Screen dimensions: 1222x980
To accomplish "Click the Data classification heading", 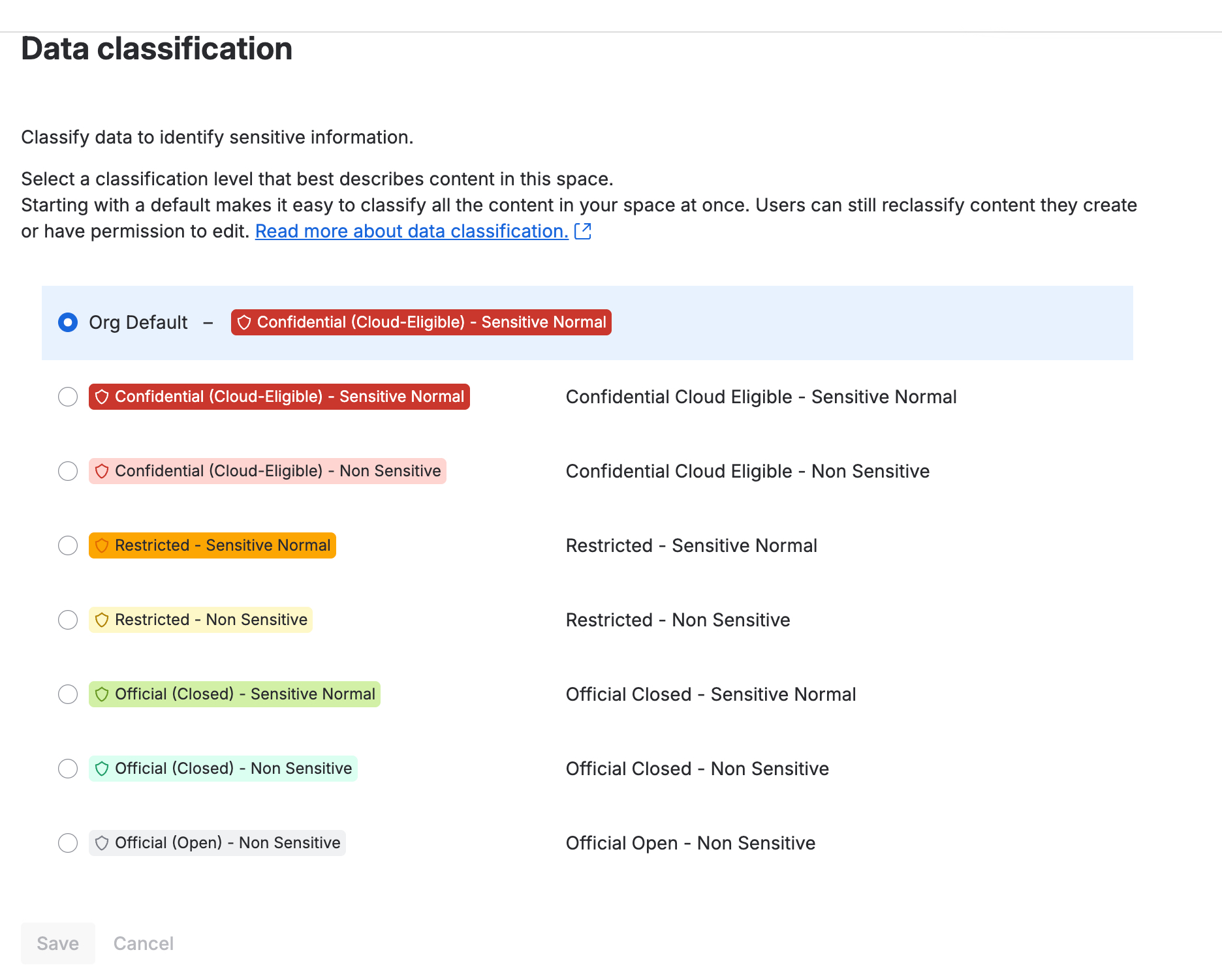I will [x=157, y=49].
